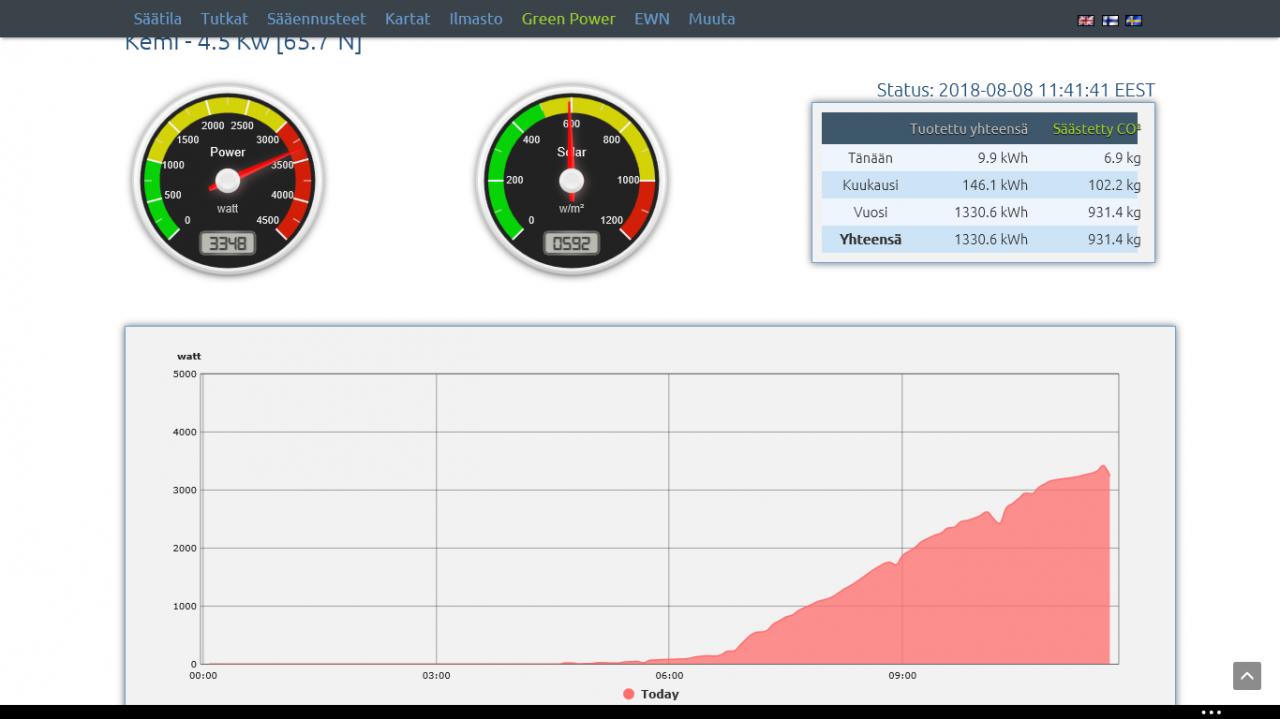Click the Tuotettu yhteensä column header
Screen dimensions: 1280x719
click(968, 129)
